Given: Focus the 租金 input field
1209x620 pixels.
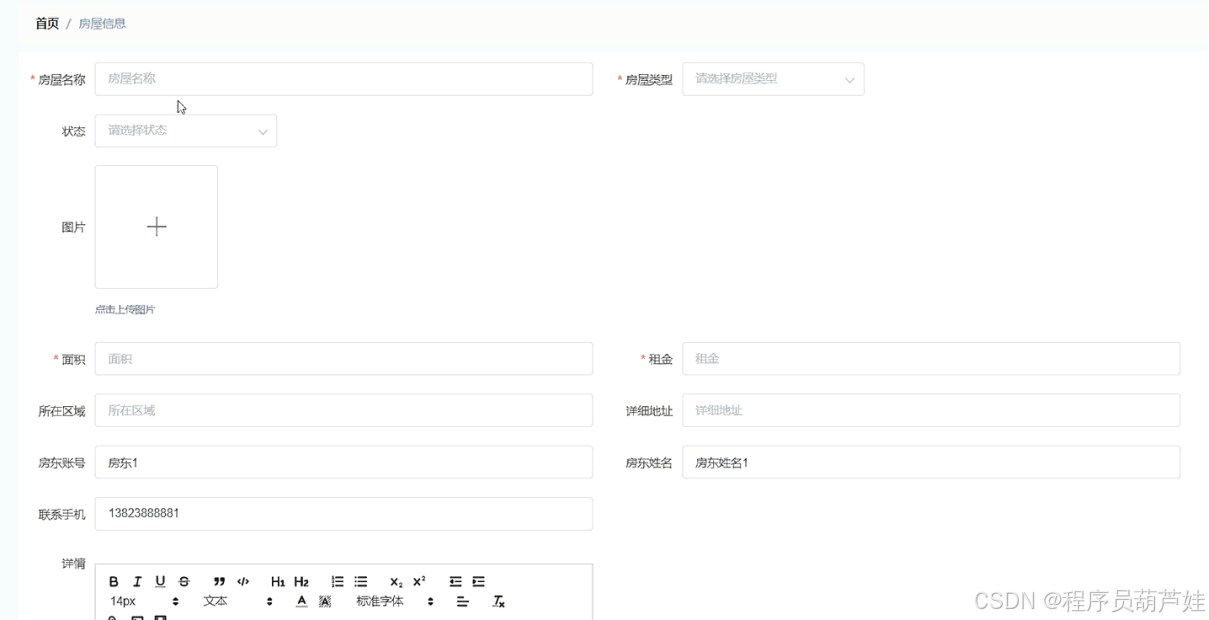Looking at the screenshot, I should click(931, 359).
